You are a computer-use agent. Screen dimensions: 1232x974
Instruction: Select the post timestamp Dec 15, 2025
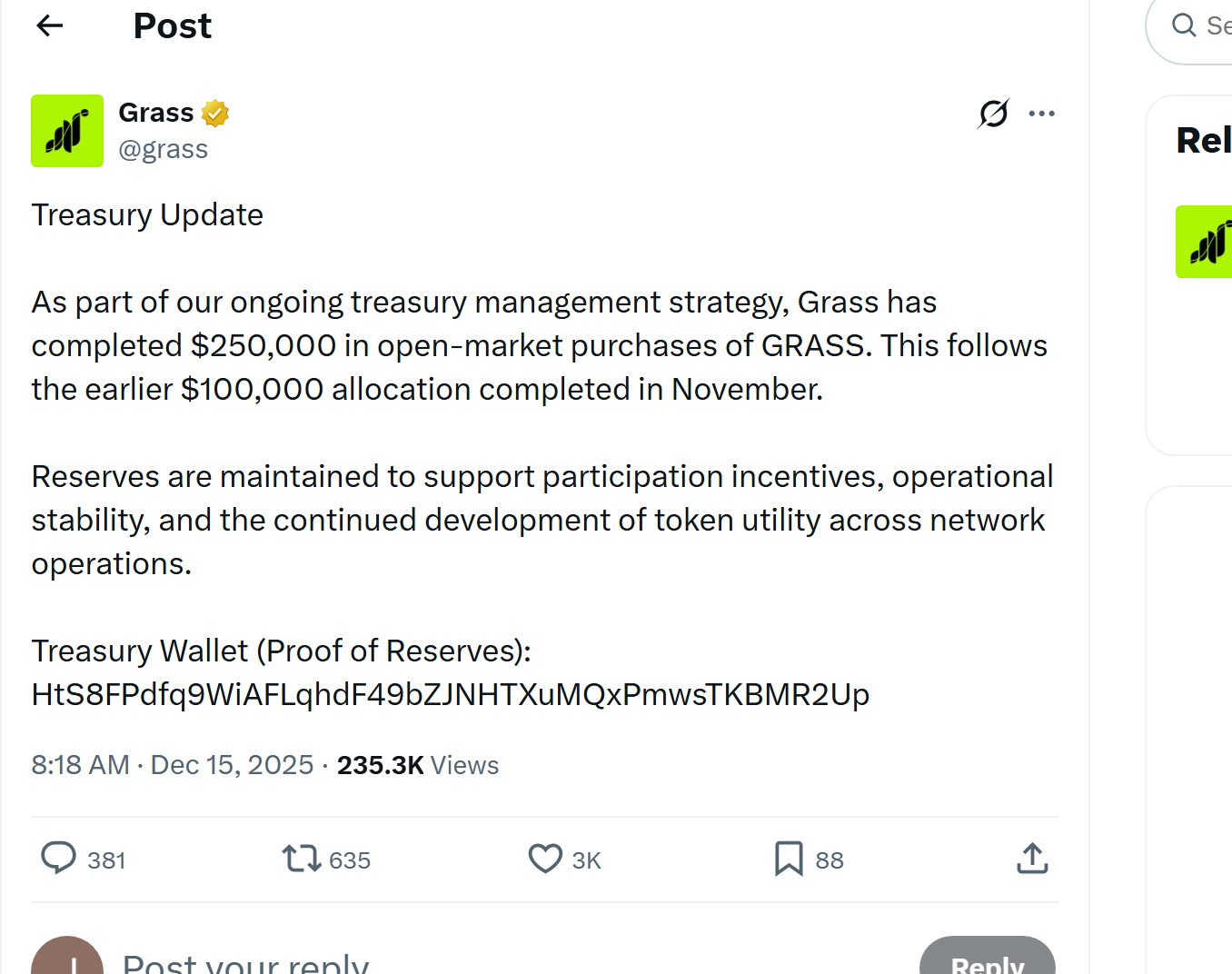click(x=232, y=764)
